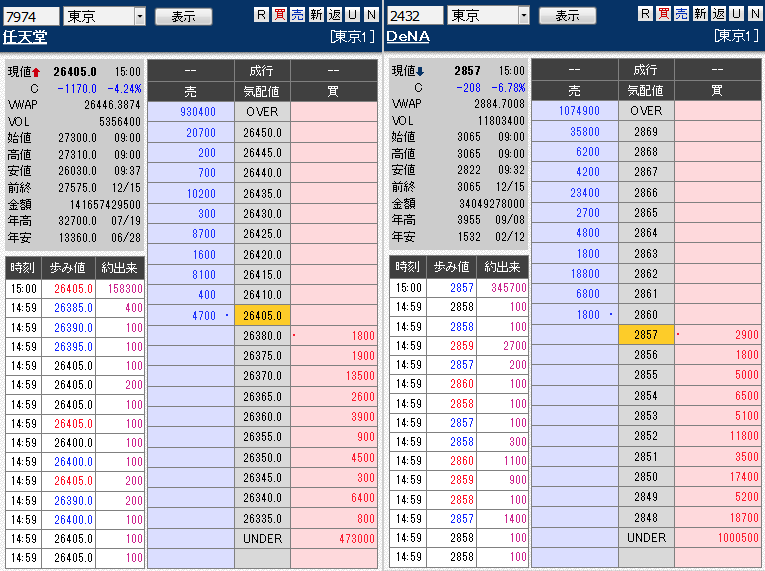Click sell quantity 20700 at 26450.0
The height and width of the screenshot is (571, 765).
(x=201, y=133)
